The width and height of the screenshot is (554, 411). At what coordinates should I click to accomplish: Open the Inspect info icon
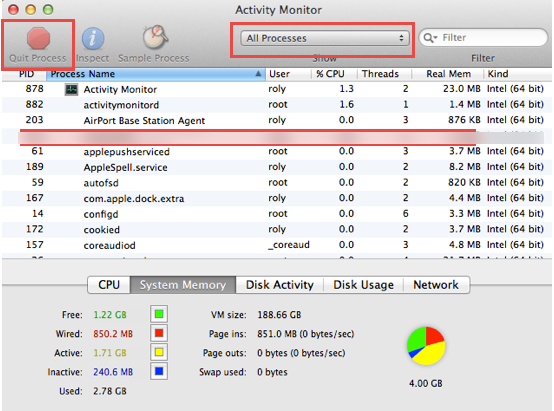point(93,39)
